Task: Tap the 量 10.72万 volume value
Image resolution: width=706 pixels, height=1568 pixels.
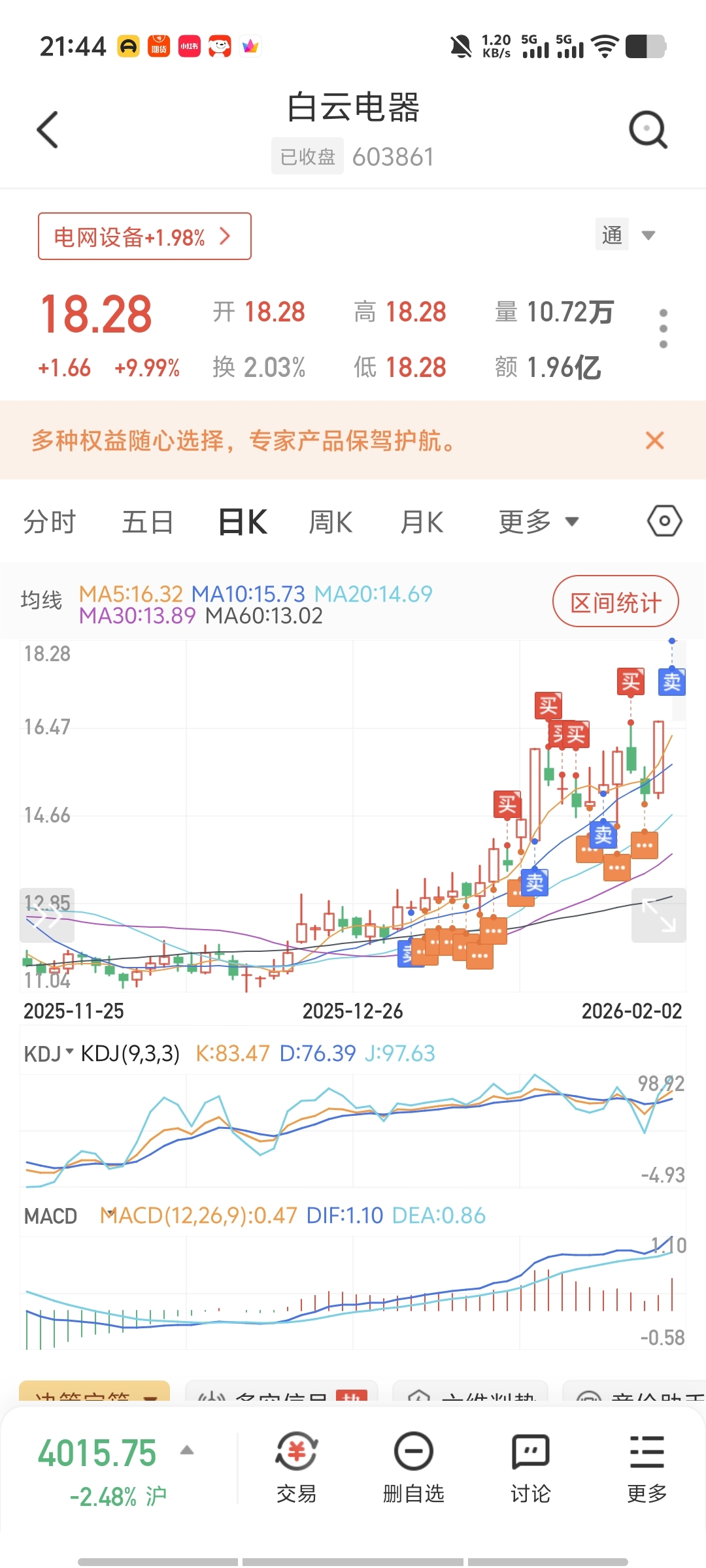Action: point(554,312)
